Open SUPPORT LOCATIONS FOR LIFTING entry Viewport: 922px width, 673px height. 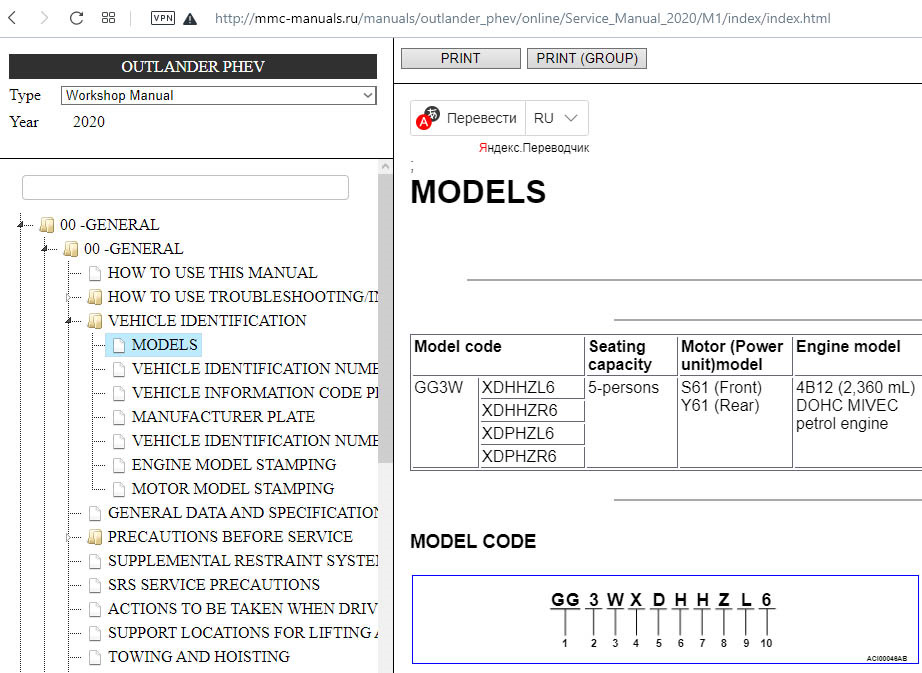click(243, 632)
